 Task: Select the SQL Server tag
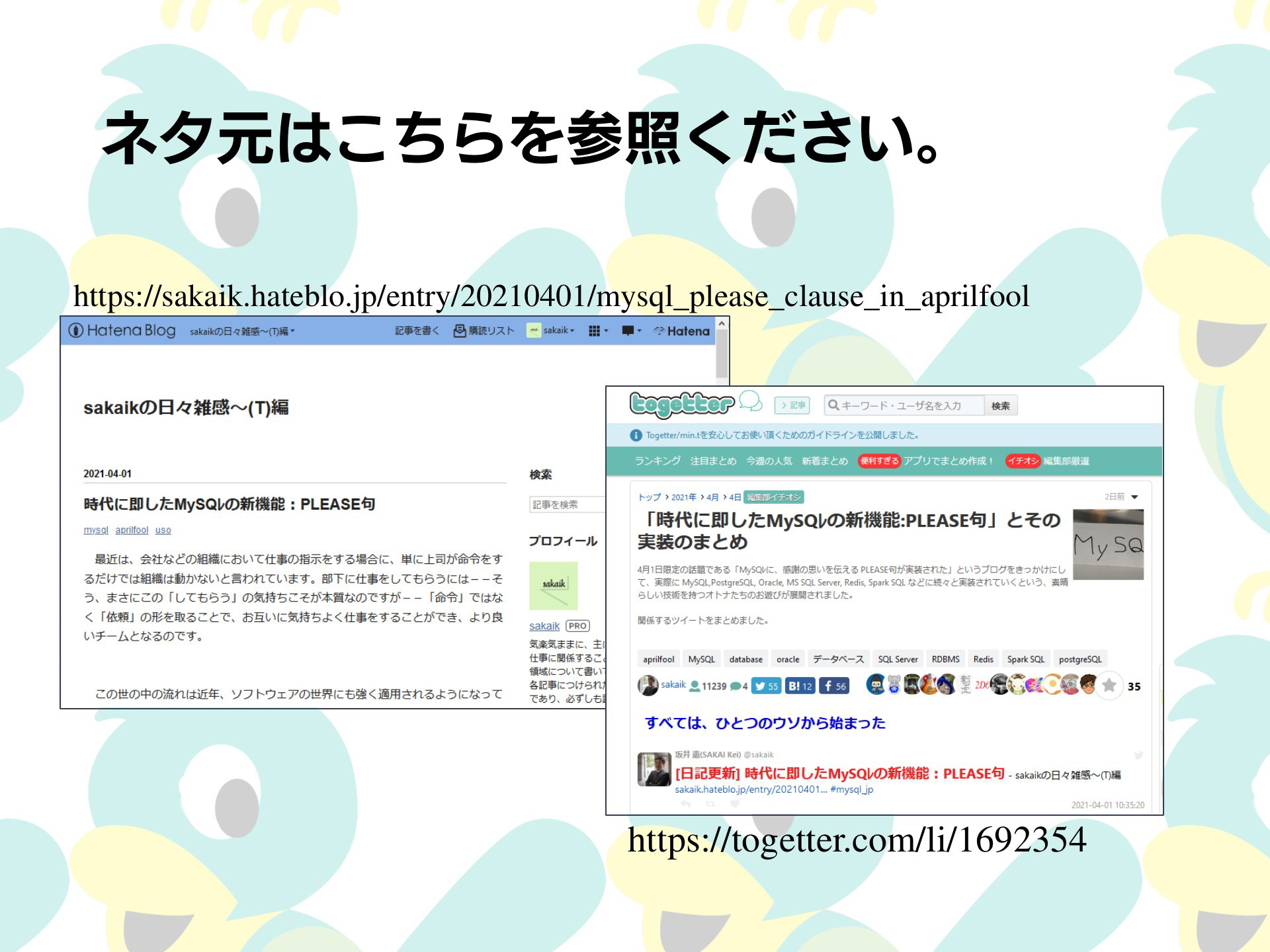point(898,659)
